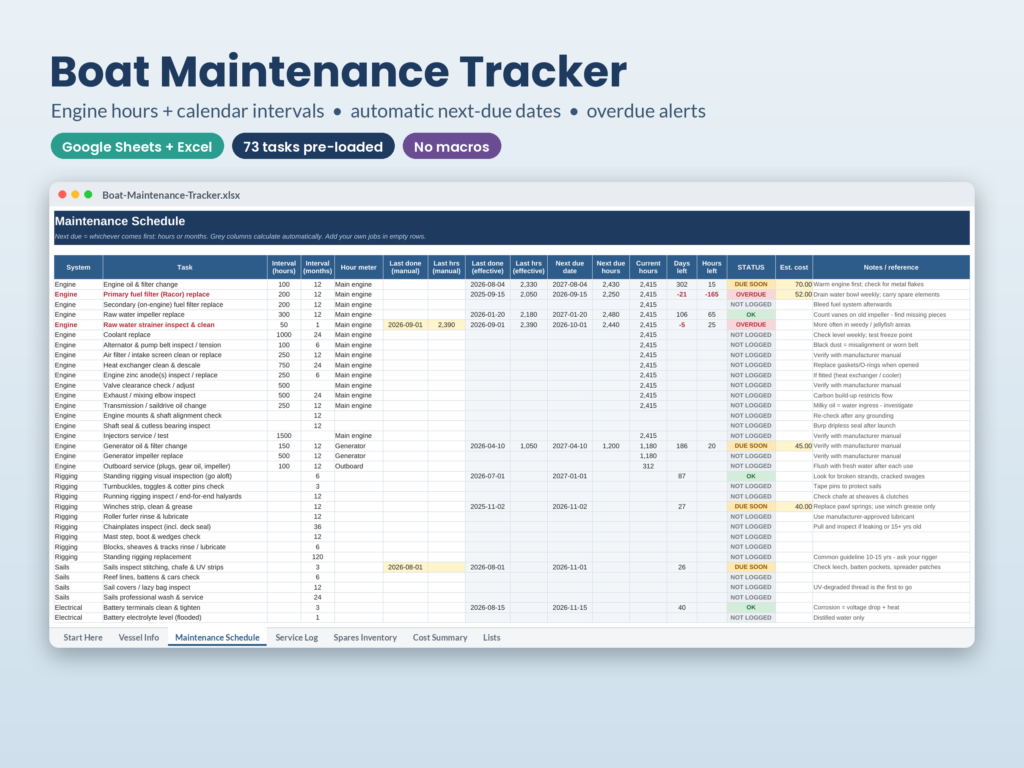Image resolution: width=1024 pixels, height=768 pixels.
Task: Click the manual last hrs cell 2,390
Action: point(447,325)
